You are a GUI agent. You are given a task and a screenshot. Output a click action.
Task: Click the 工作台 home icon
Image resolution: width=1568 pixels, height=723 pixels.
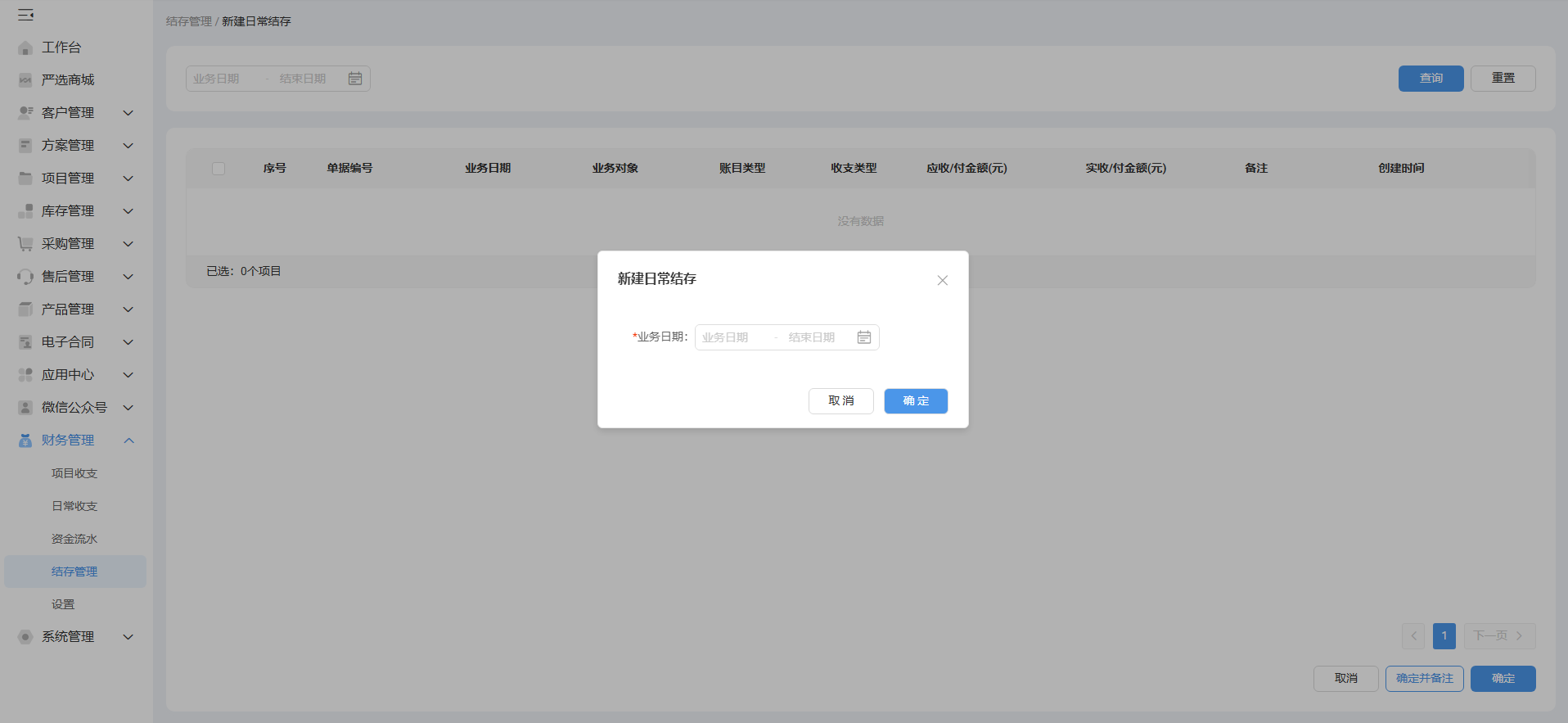(25, 47)
